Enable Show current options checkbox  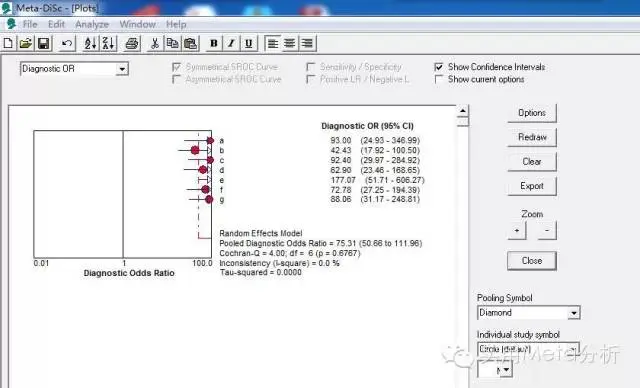439,80
